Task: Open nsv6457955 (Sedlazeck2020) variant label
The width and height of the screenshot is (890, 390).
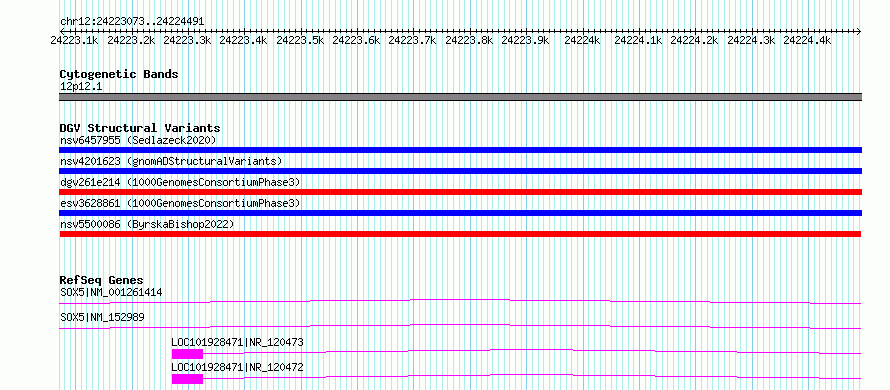Action: point(138,140)
